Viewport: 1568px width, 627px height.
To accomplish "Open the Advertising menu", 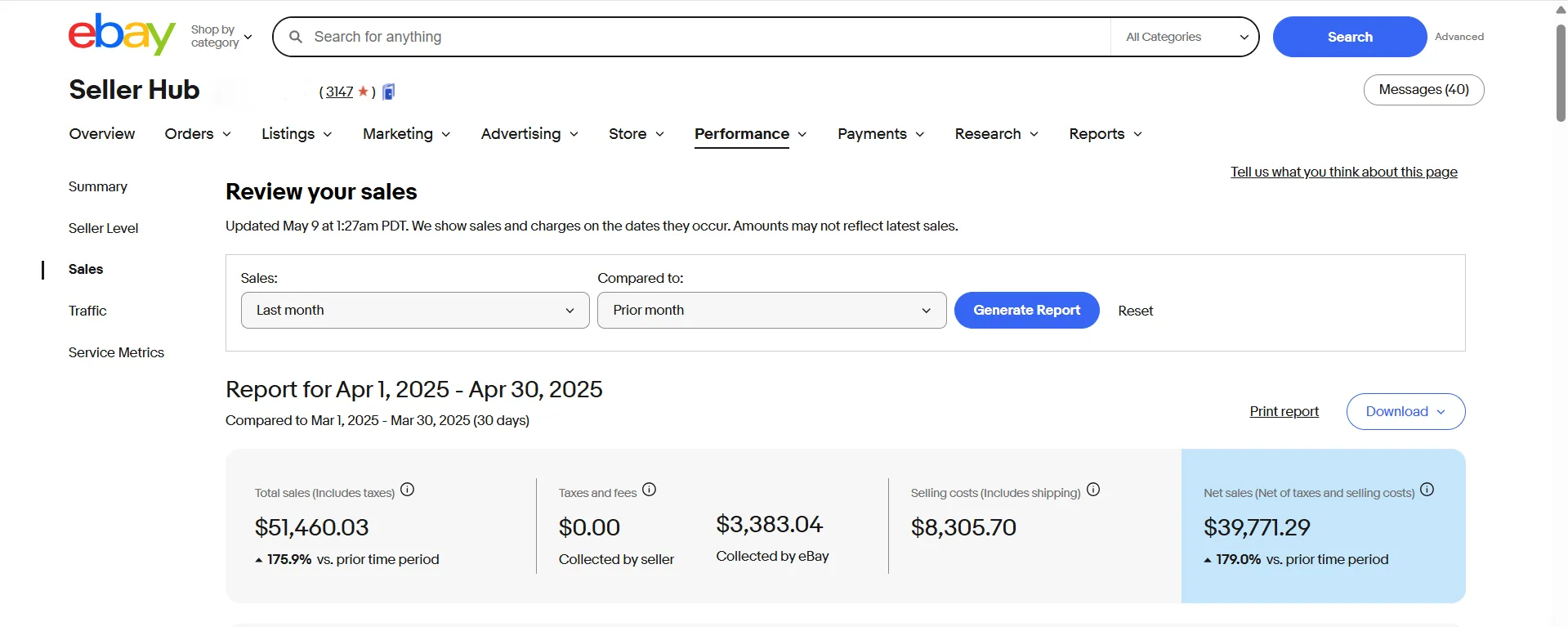I will [x=520, y=134].
